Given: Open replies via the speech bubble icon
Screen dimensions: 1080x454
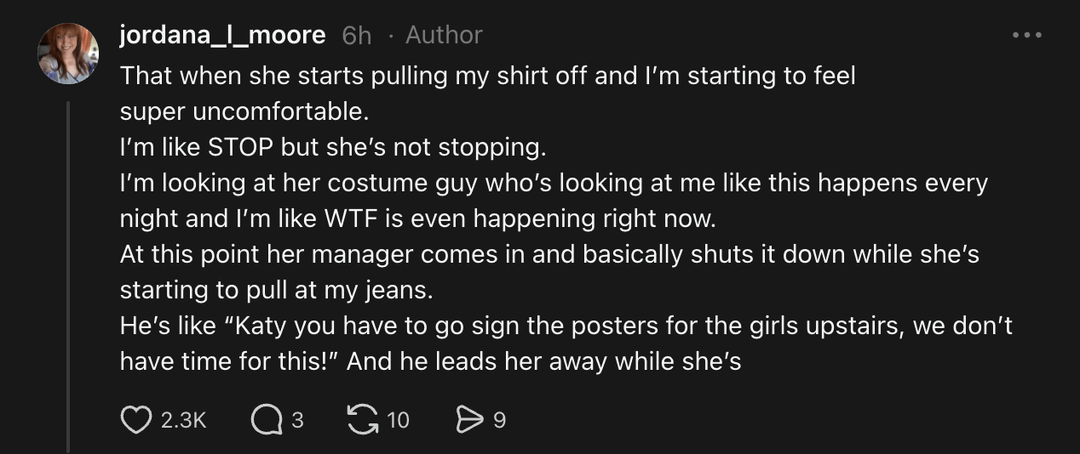Looking at the screenshot, I should pos(265,420).
